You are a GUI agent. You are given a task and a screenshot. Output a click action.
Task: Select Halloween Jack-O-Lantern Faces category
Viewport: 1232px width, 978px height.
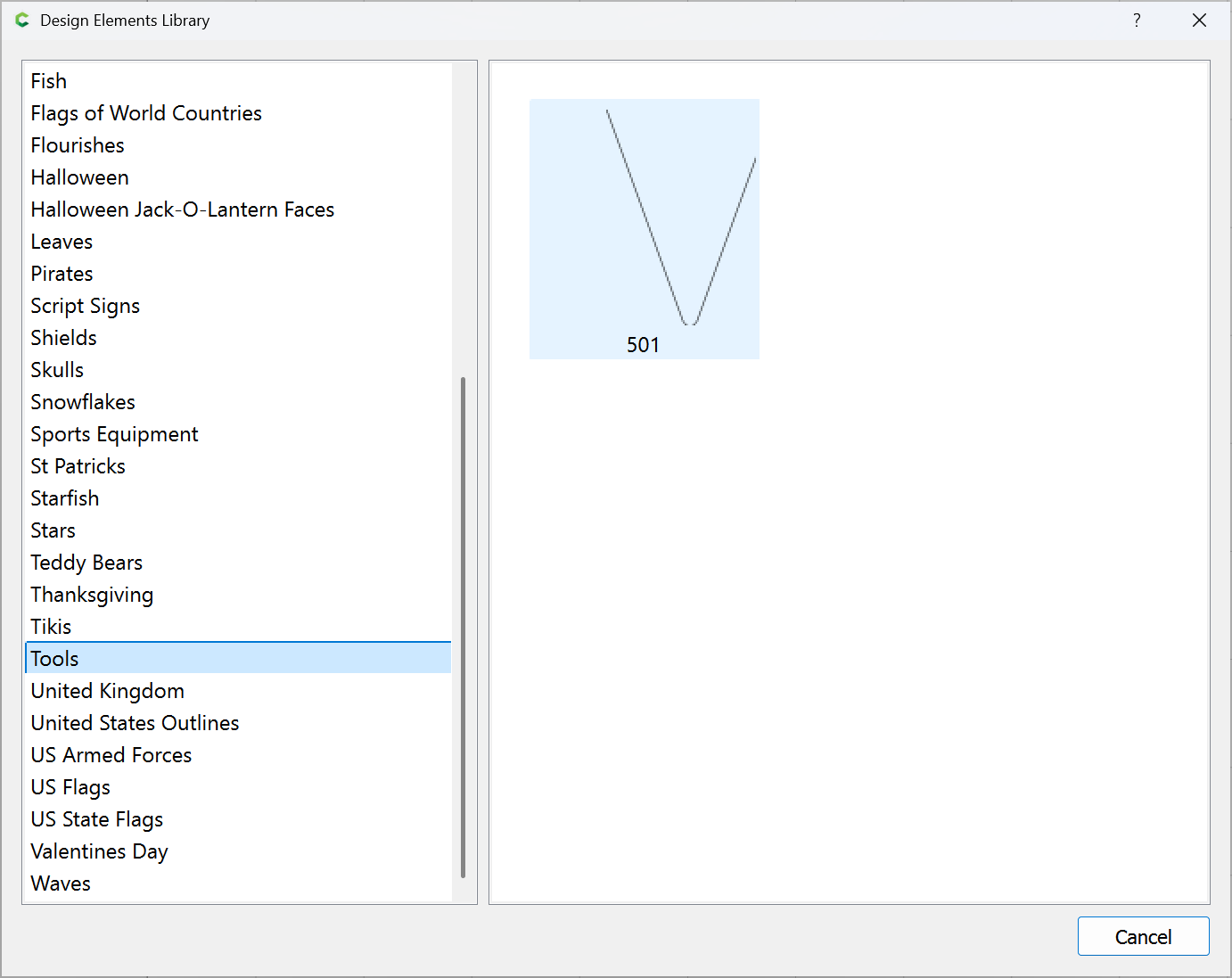(x=183, y=210)
